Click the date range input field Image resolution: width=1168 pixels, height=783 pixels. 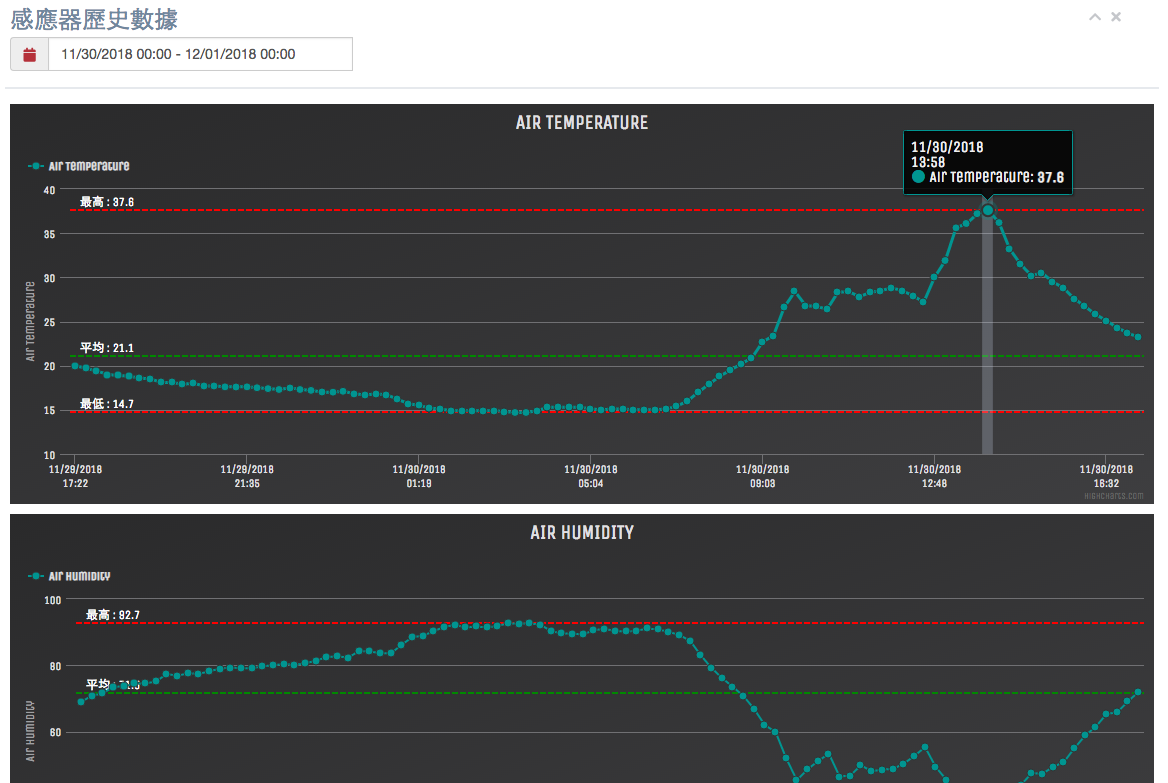[200, 54]
